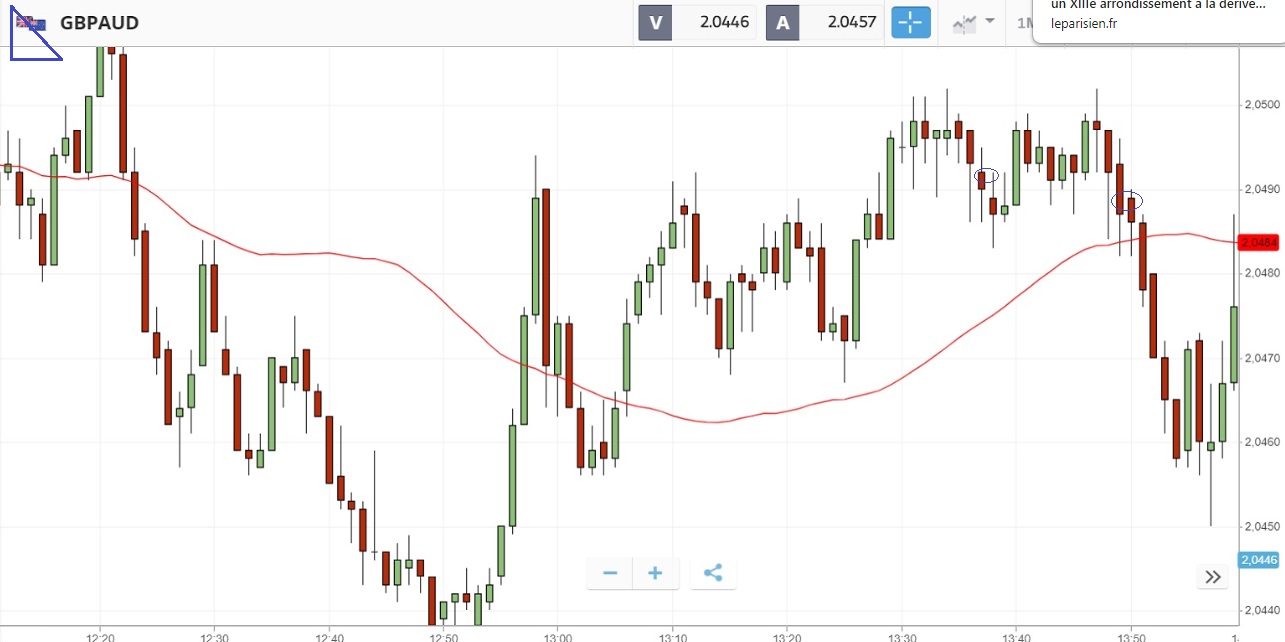Viewport: 1285px width, 642px height.
Task: Zoom in with the plus button
Action: coord(655,573)
